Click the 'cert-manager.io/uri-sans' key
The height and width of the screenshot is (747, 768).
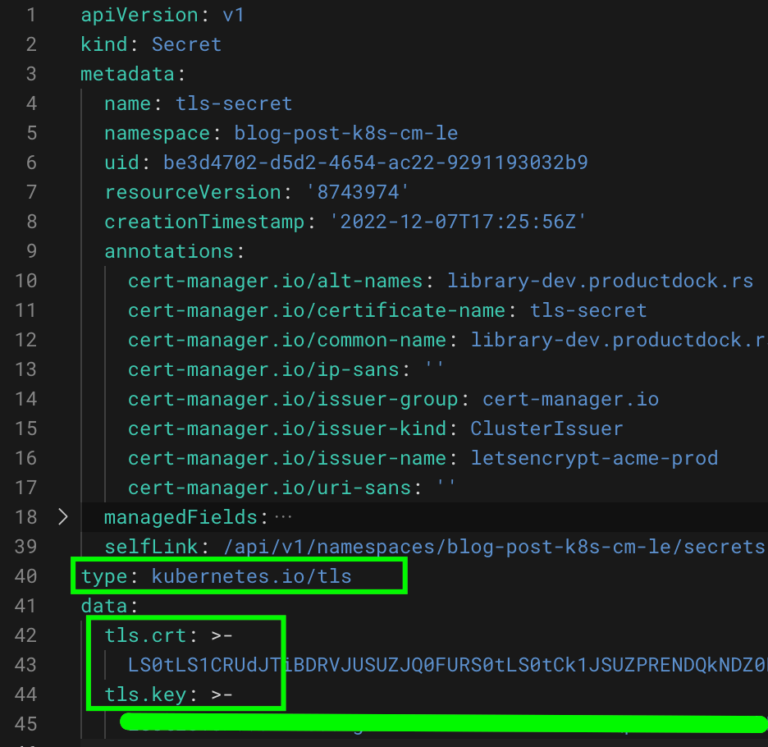tap(269, 487)
